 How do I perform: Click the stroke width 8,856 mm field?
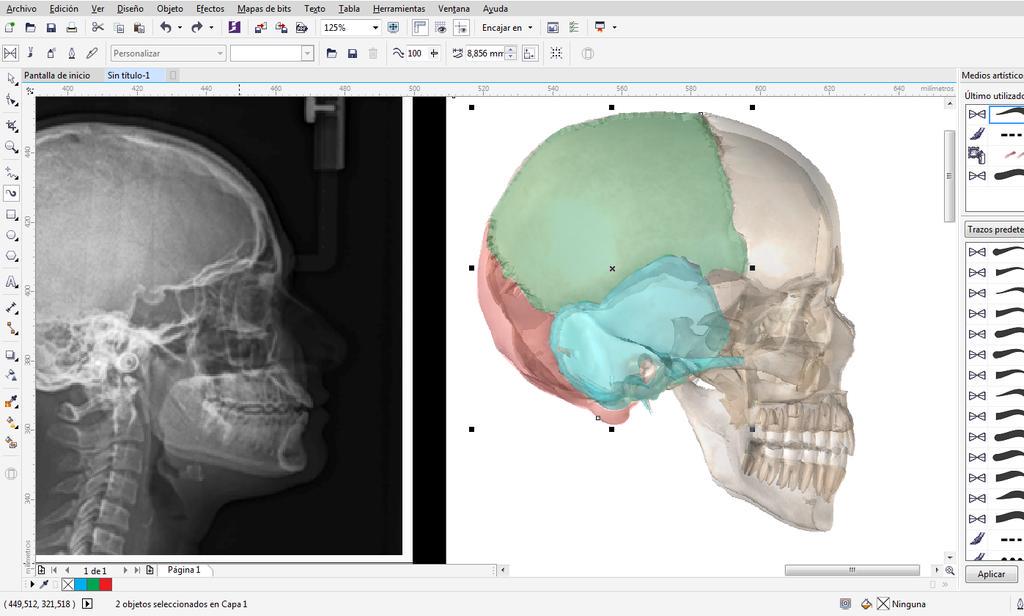pos(485,53)
